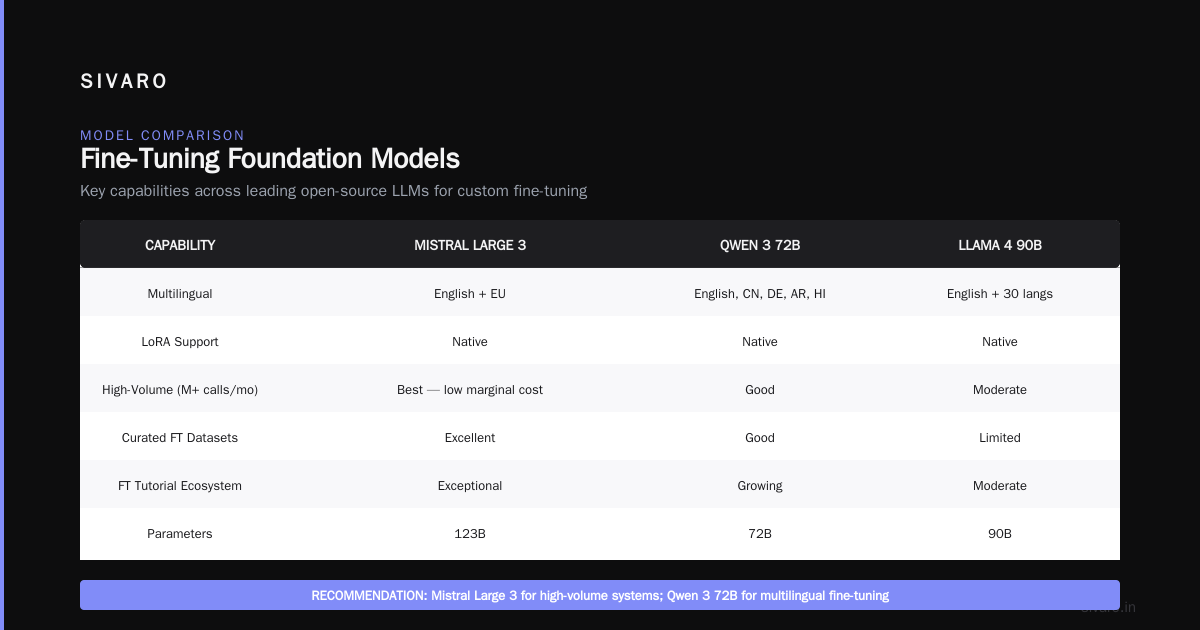The image size is (1200, 630).
Task: Click the LoRA Support row label
Action: pos(180,342)
